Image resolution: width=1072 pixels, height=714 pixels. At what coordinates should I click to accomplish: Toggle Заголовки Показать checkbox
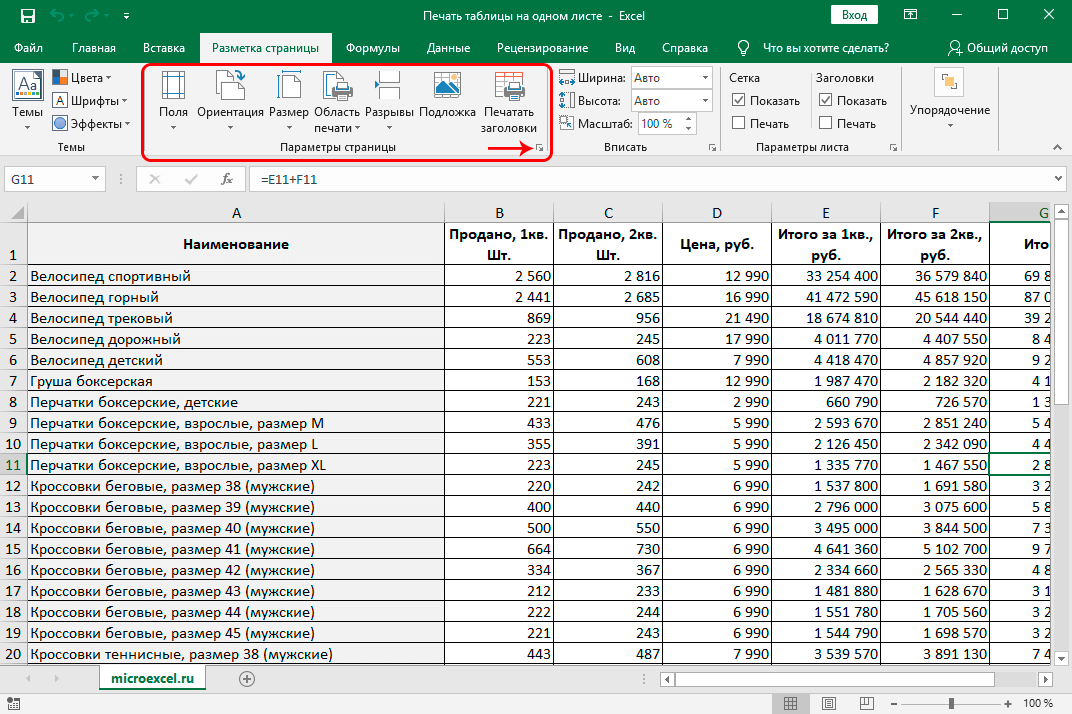[825, 100]
